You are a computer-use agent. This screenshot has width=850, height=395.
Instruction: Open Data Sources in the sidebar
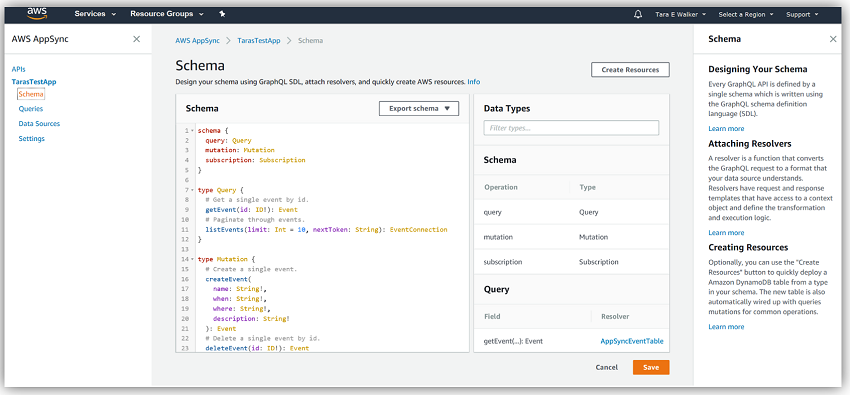point(39,124)
